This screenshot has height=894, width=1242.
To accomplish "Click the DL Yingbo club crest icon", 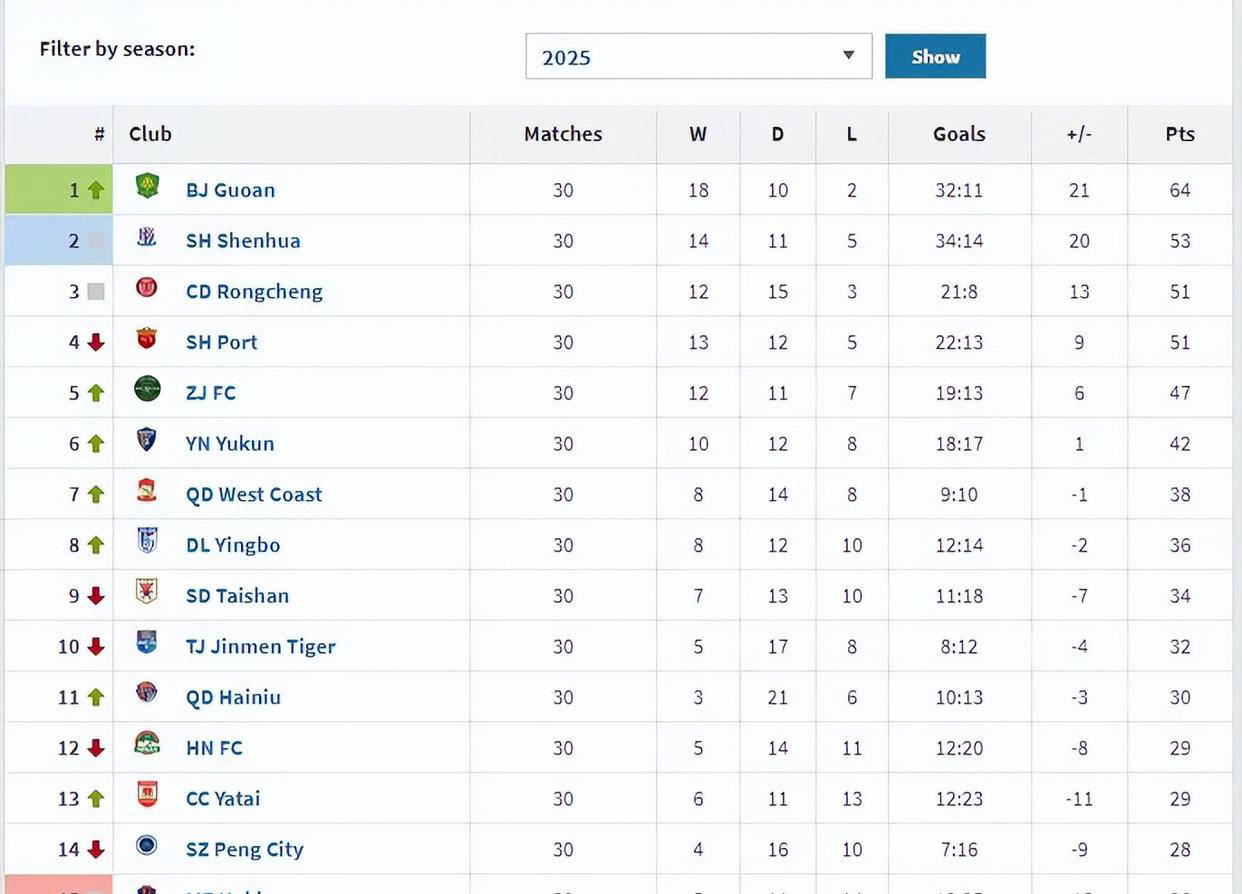I will [147, 541].
